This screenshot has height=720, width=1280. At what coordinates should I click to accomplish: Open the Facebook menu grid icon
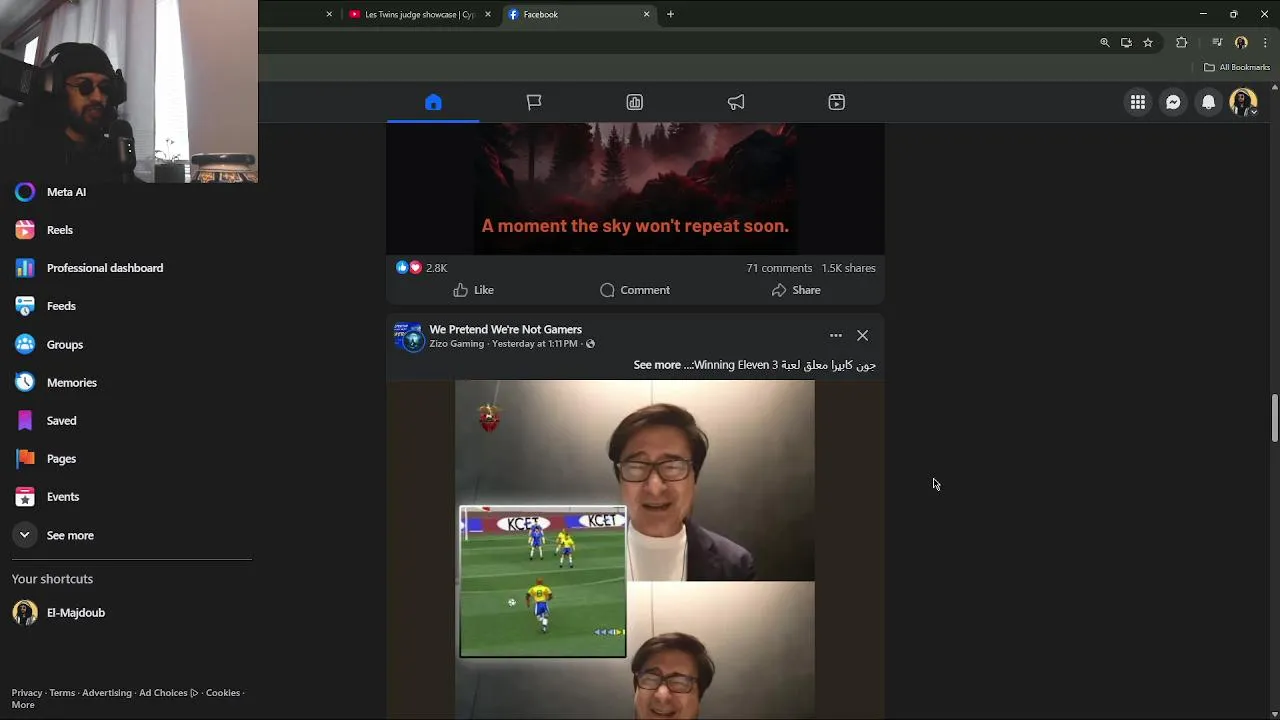[x=1138, y=102]
